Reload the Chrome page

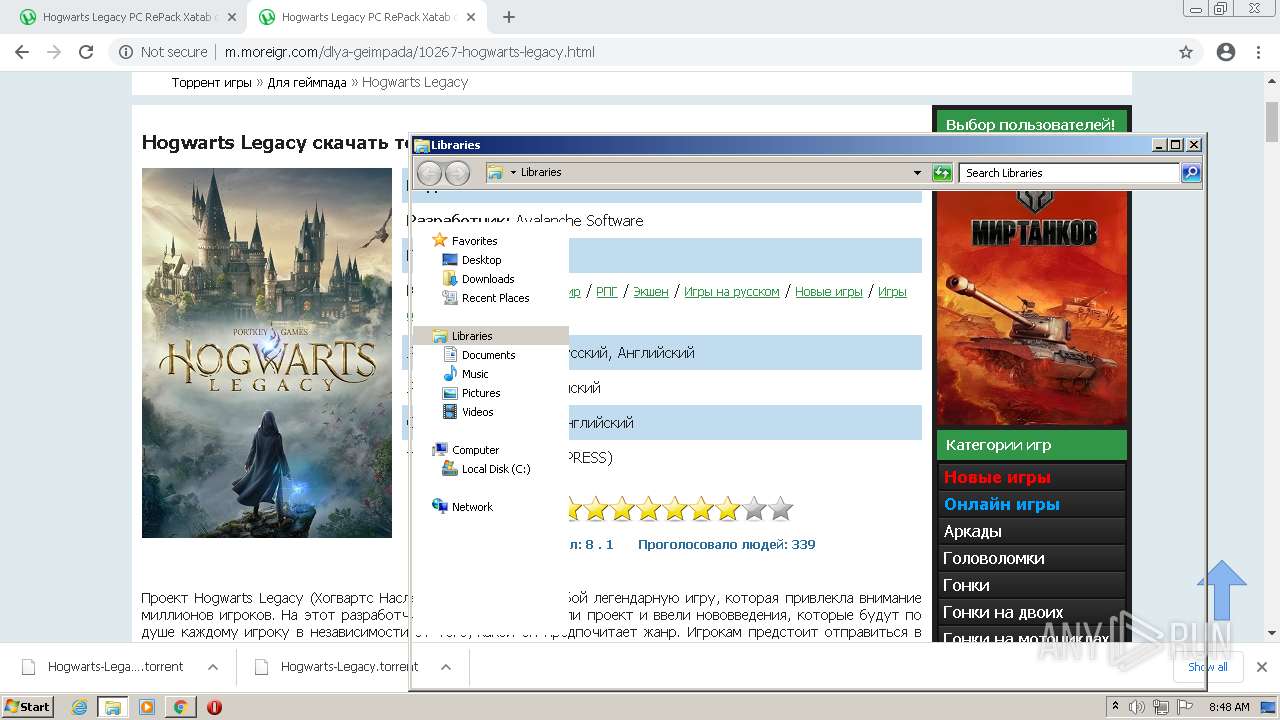(x=86, y=52)
